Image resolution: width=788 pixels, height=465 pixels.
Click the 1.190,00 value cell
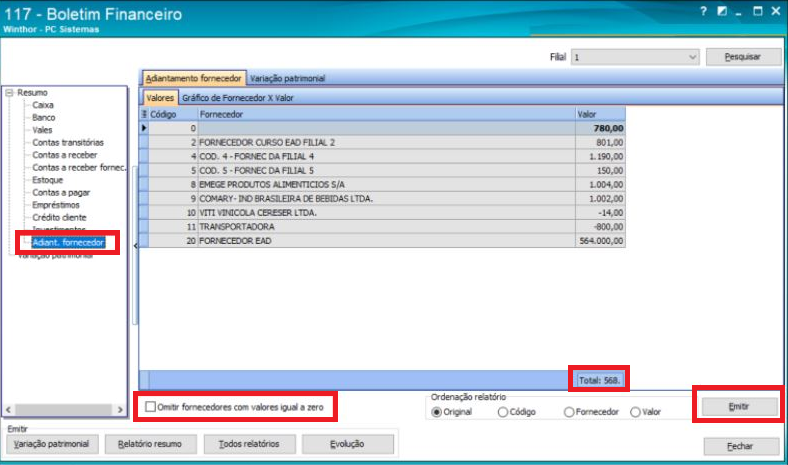tap(601, 156)
